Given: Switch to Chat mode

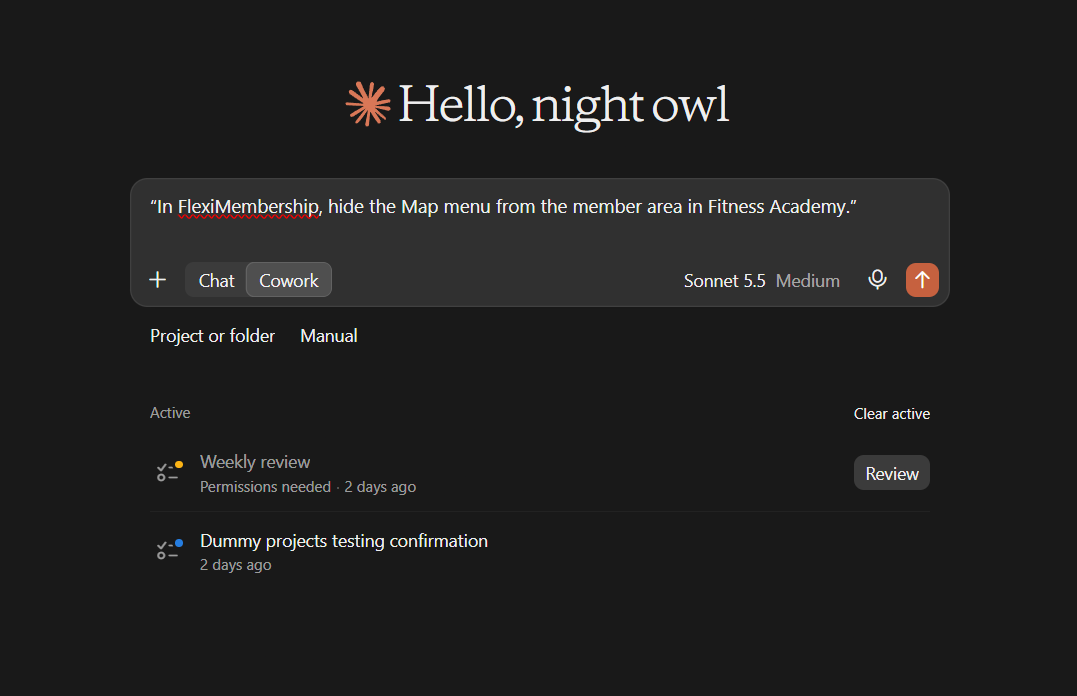Looking at the screenshot, I should tap(216, 280).
